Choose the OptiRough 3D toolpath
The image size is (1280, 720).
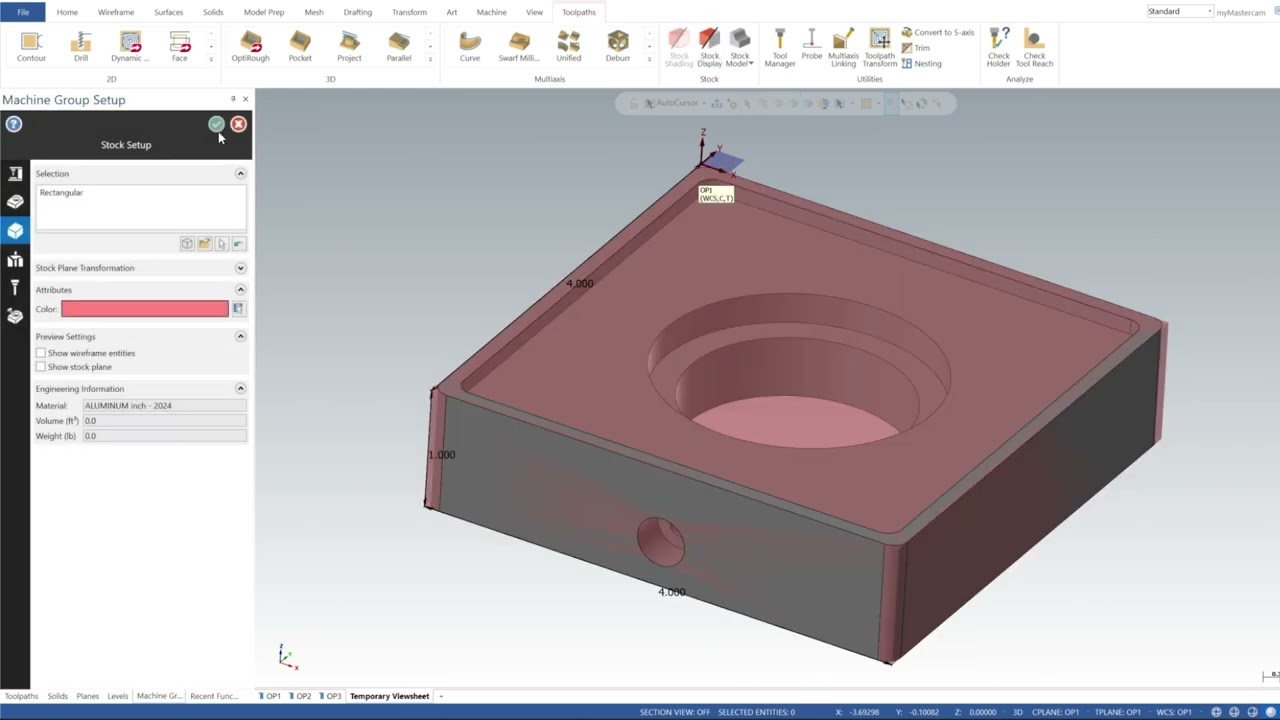[250, 46]
